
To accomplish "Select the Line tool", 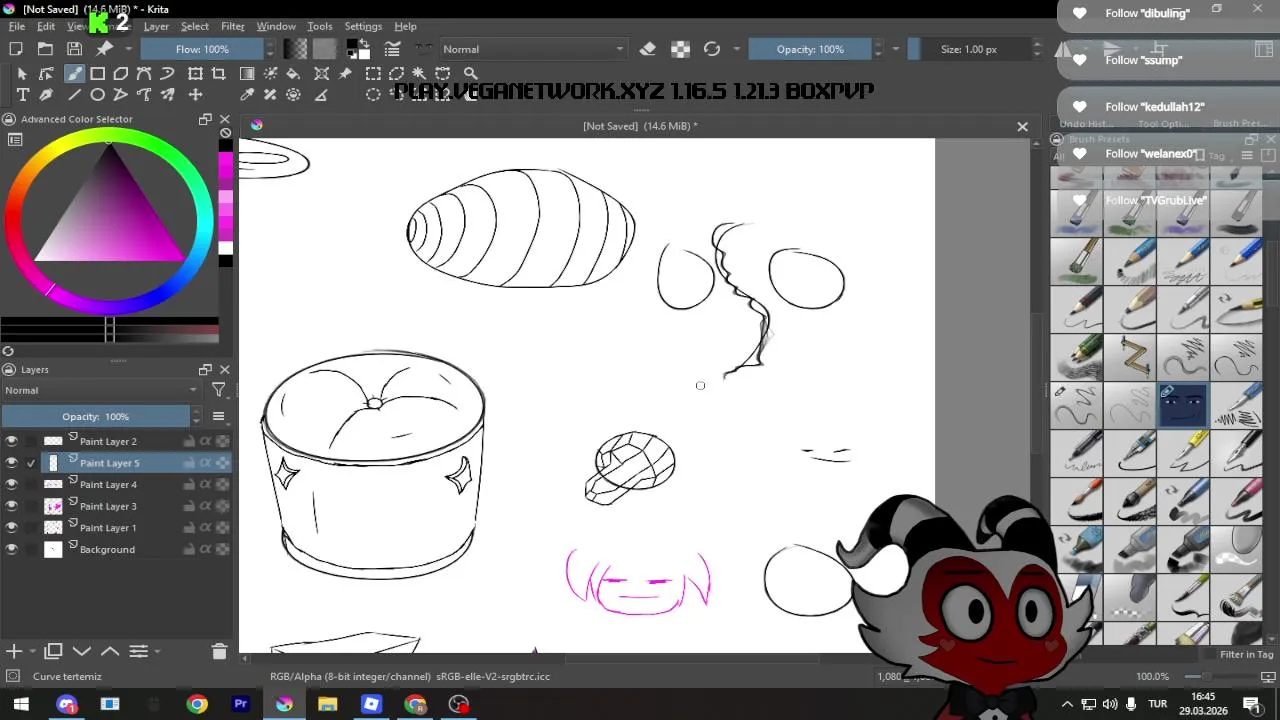I will tap(74, 95).
